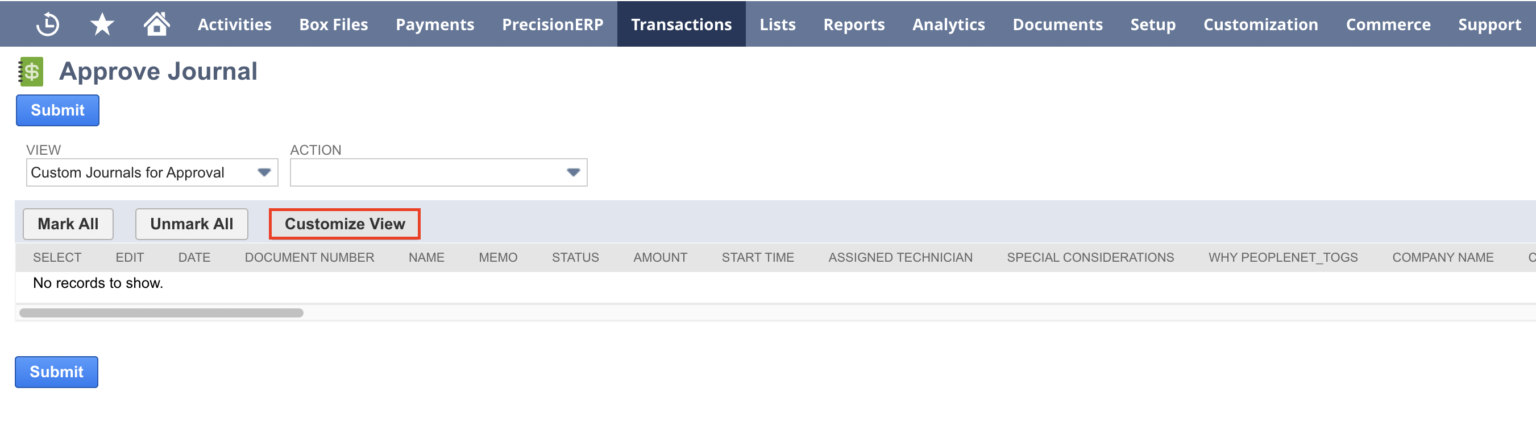1536x429 pixels.
Task: Click the Mark All button
Action: pyautogui.click(x=68, y=224)
